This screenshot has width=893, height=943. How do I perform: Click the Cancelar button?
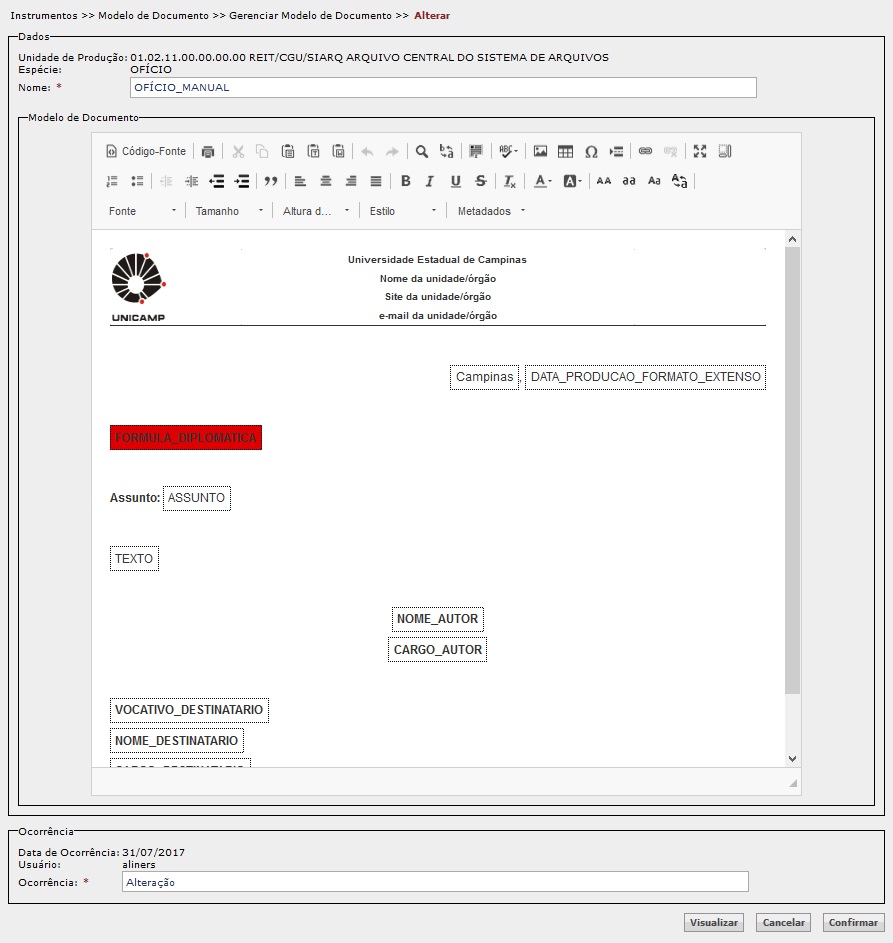(784, 923)
